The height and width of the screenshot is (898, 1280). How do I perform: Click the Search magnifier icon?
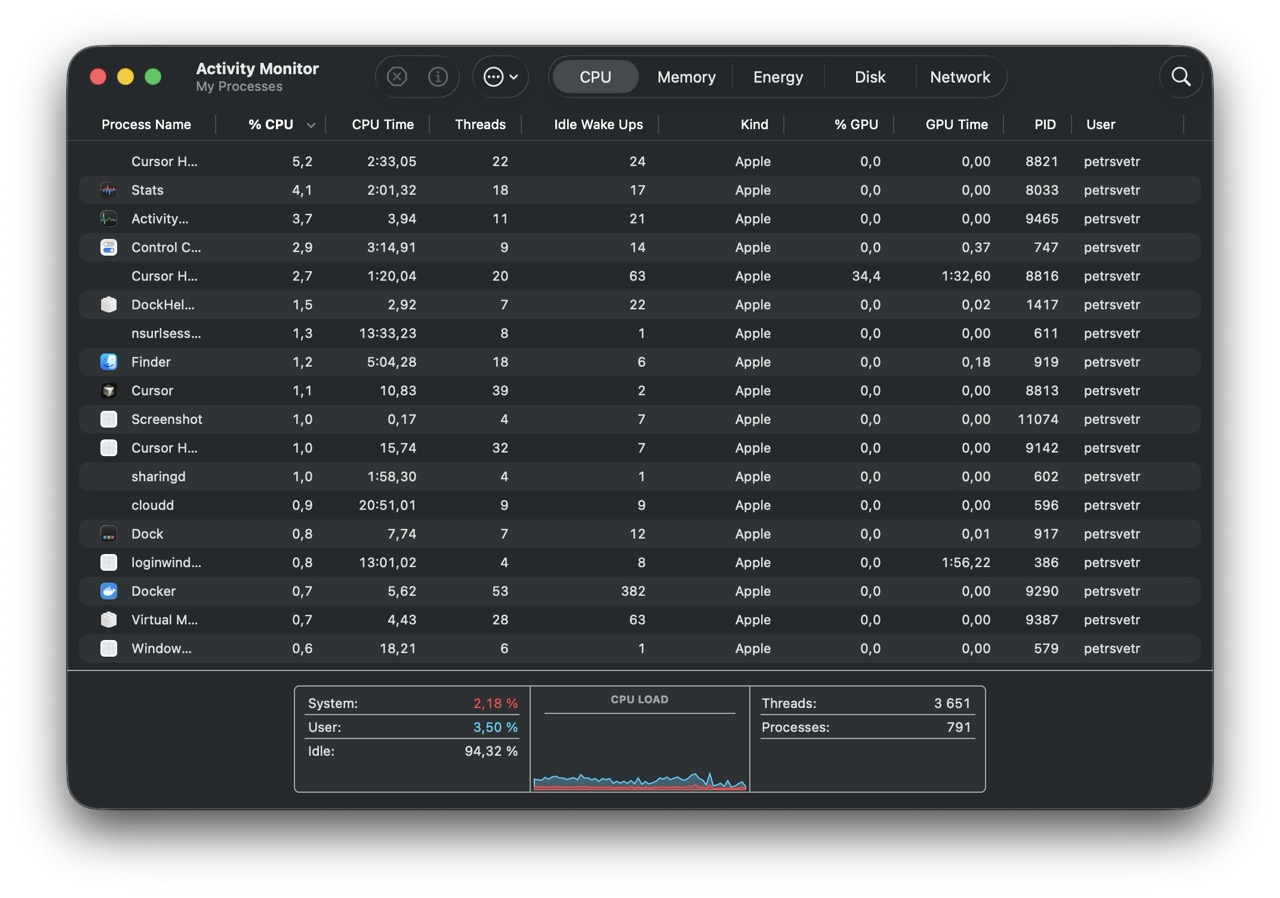1181,77
